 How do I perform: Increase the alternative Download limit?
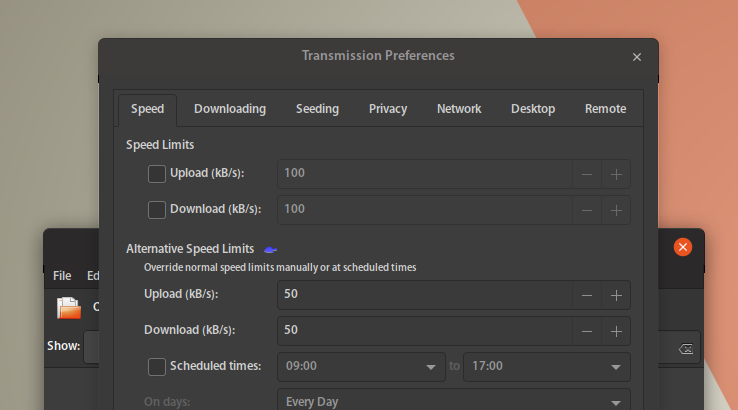click(x=616, y=331)
